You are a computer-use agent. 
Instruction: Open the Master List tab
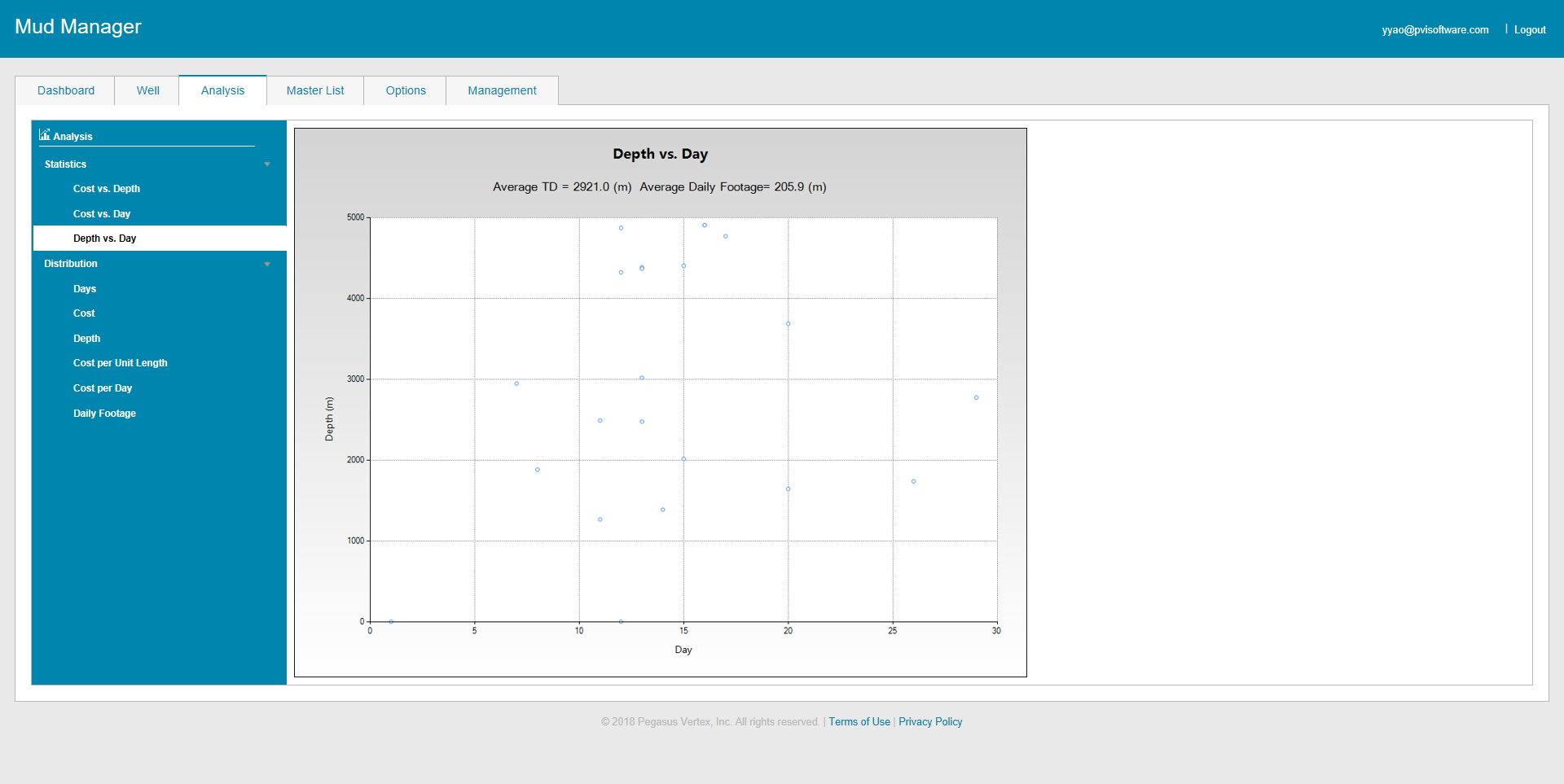(315, 90)
